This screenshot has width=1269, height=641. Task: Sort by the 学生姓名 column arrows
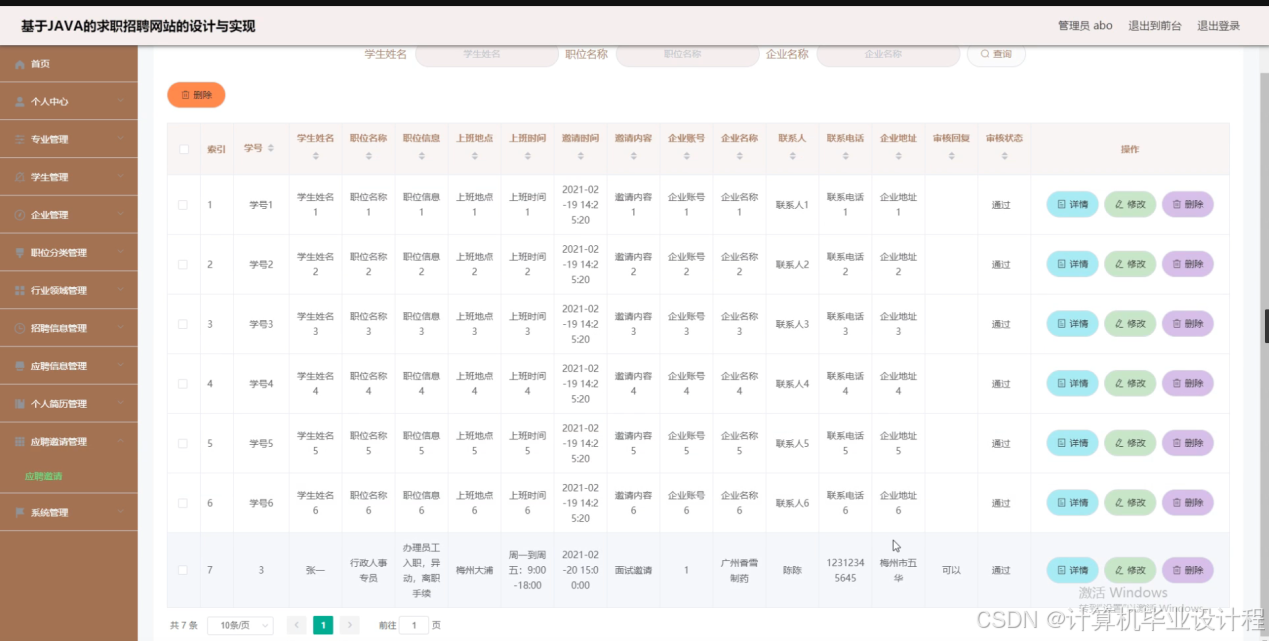click(316, 158)
